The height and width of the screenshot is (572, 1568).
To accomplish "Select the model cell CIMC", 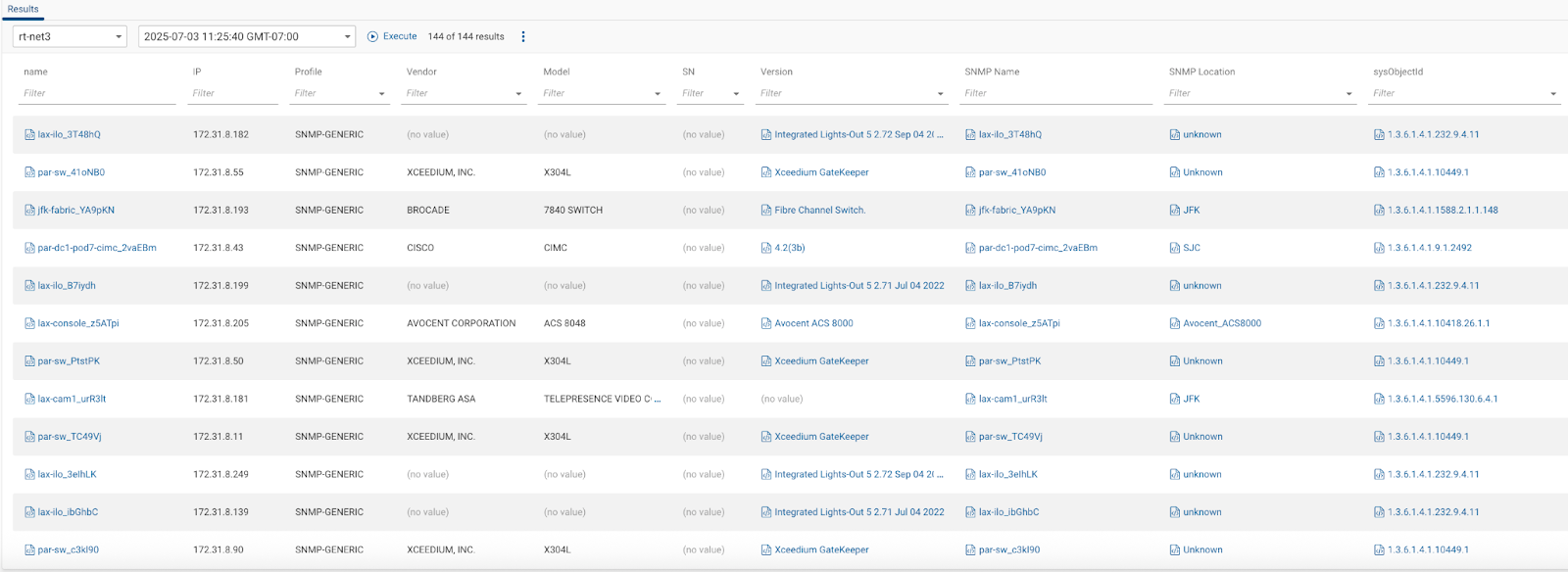I will (x=556, y=248).
